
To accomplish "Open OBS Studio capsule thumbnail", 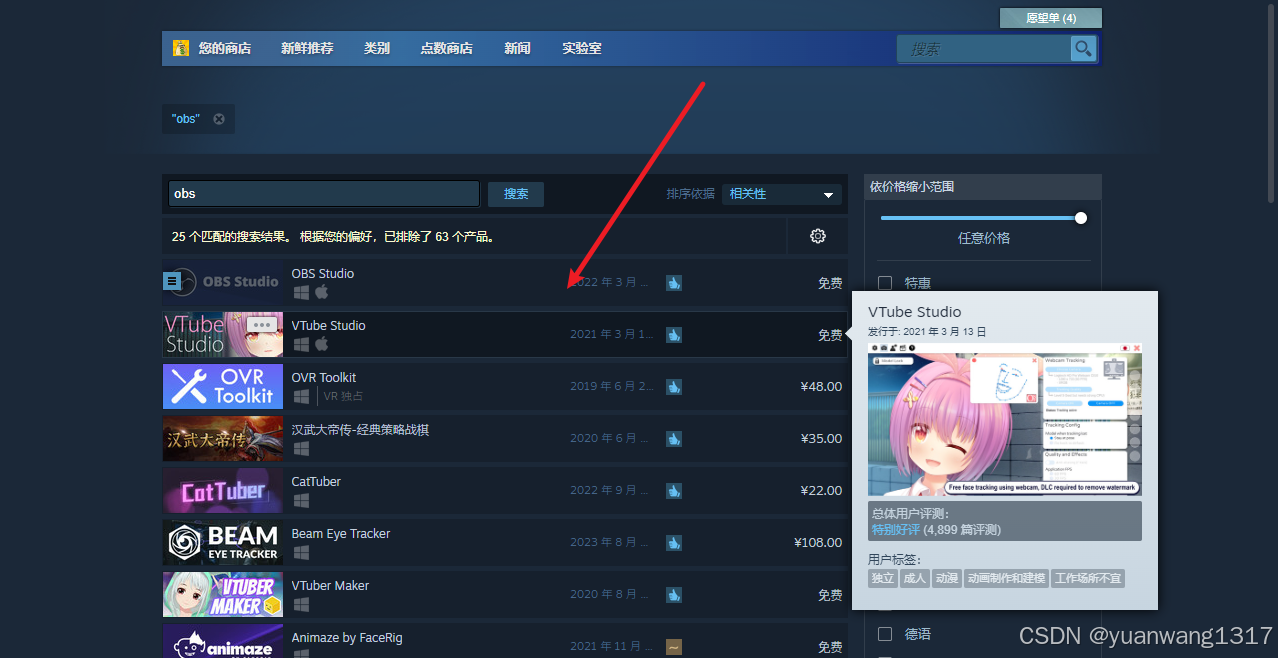I will point(223,282).
